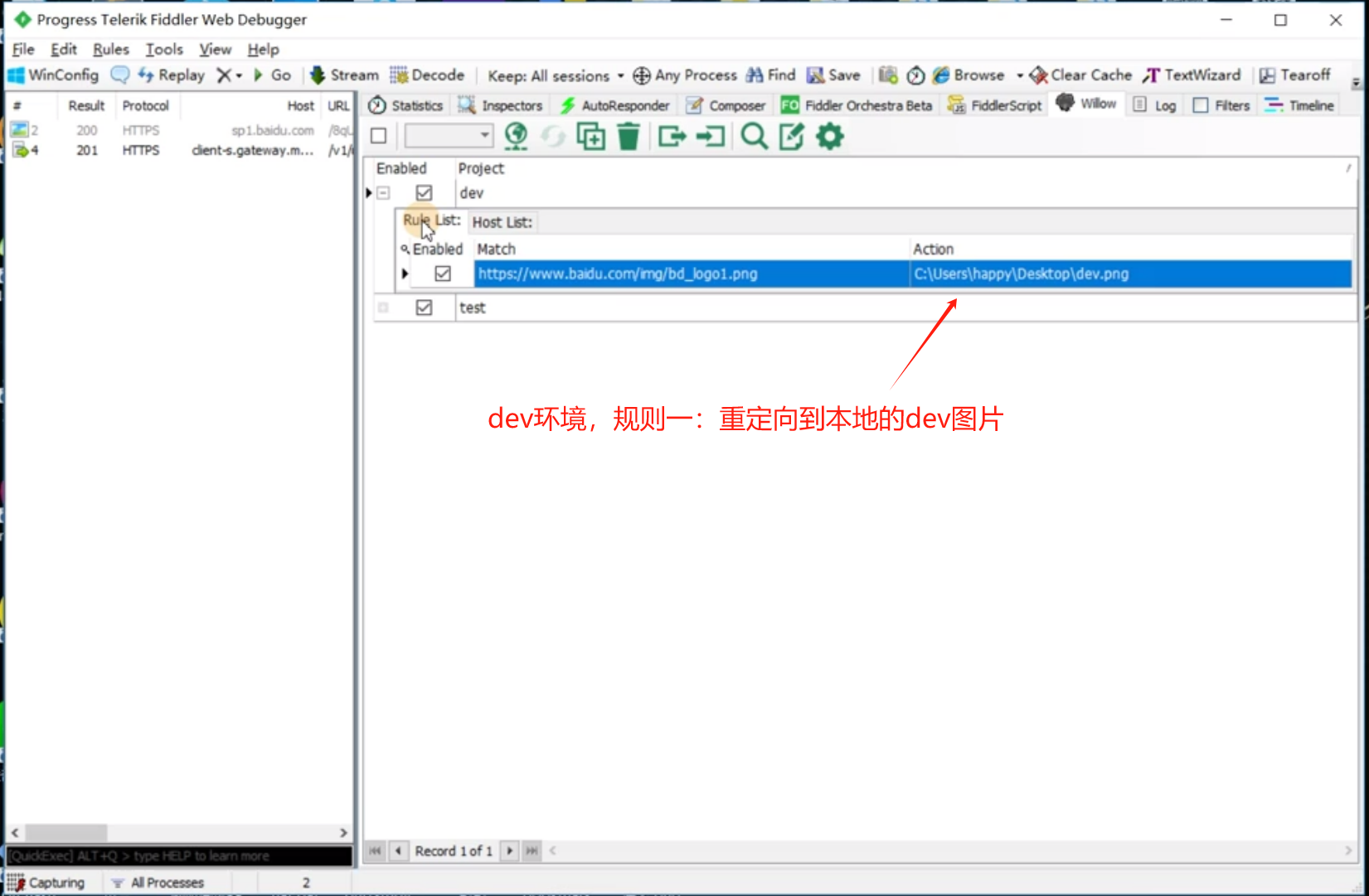Open the FiddlerScript tab
This screenshot has height=896, width=1369.
tap(995, 105)
